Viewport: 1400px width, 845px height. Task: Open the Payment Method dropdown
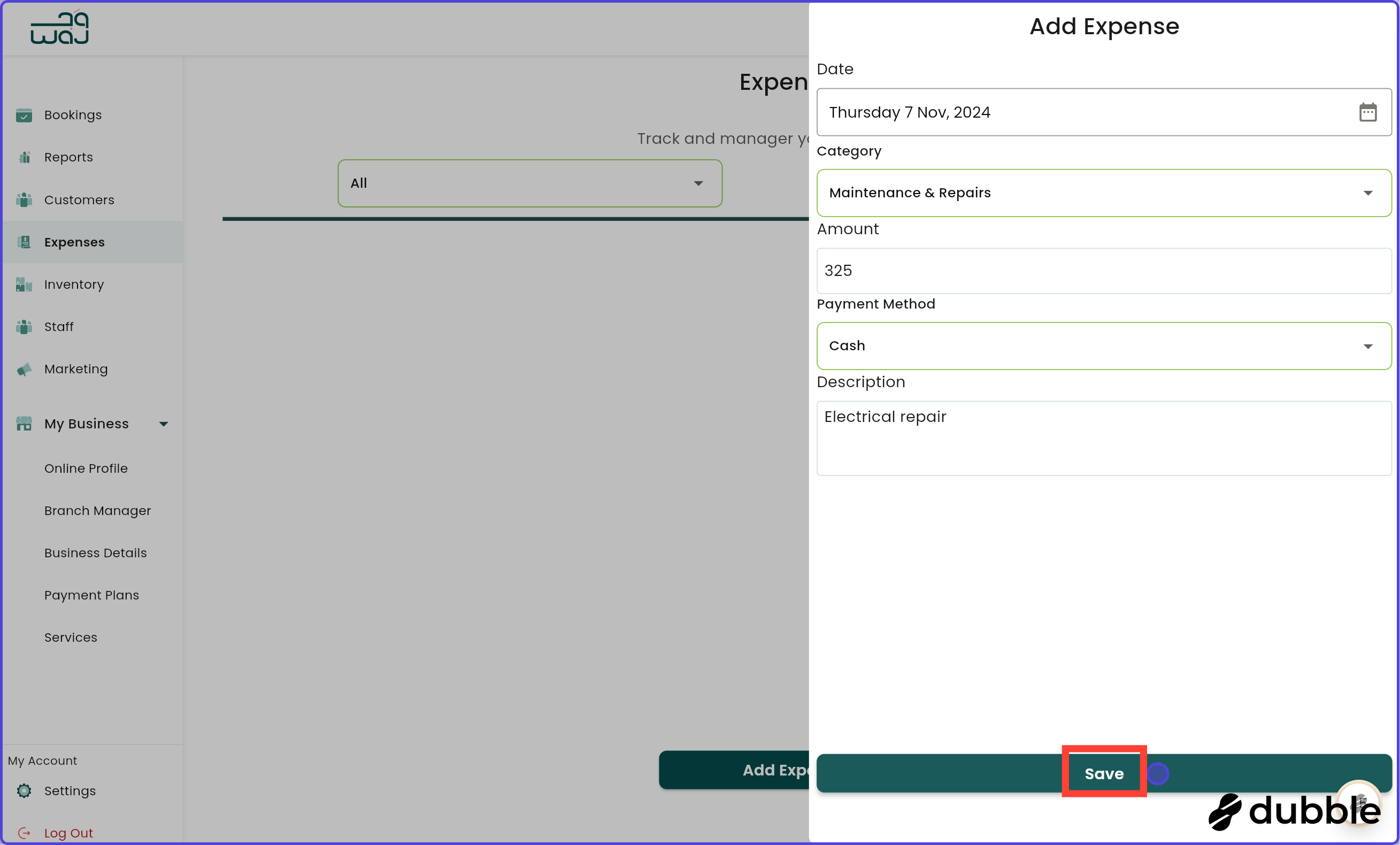(1368, 345)
